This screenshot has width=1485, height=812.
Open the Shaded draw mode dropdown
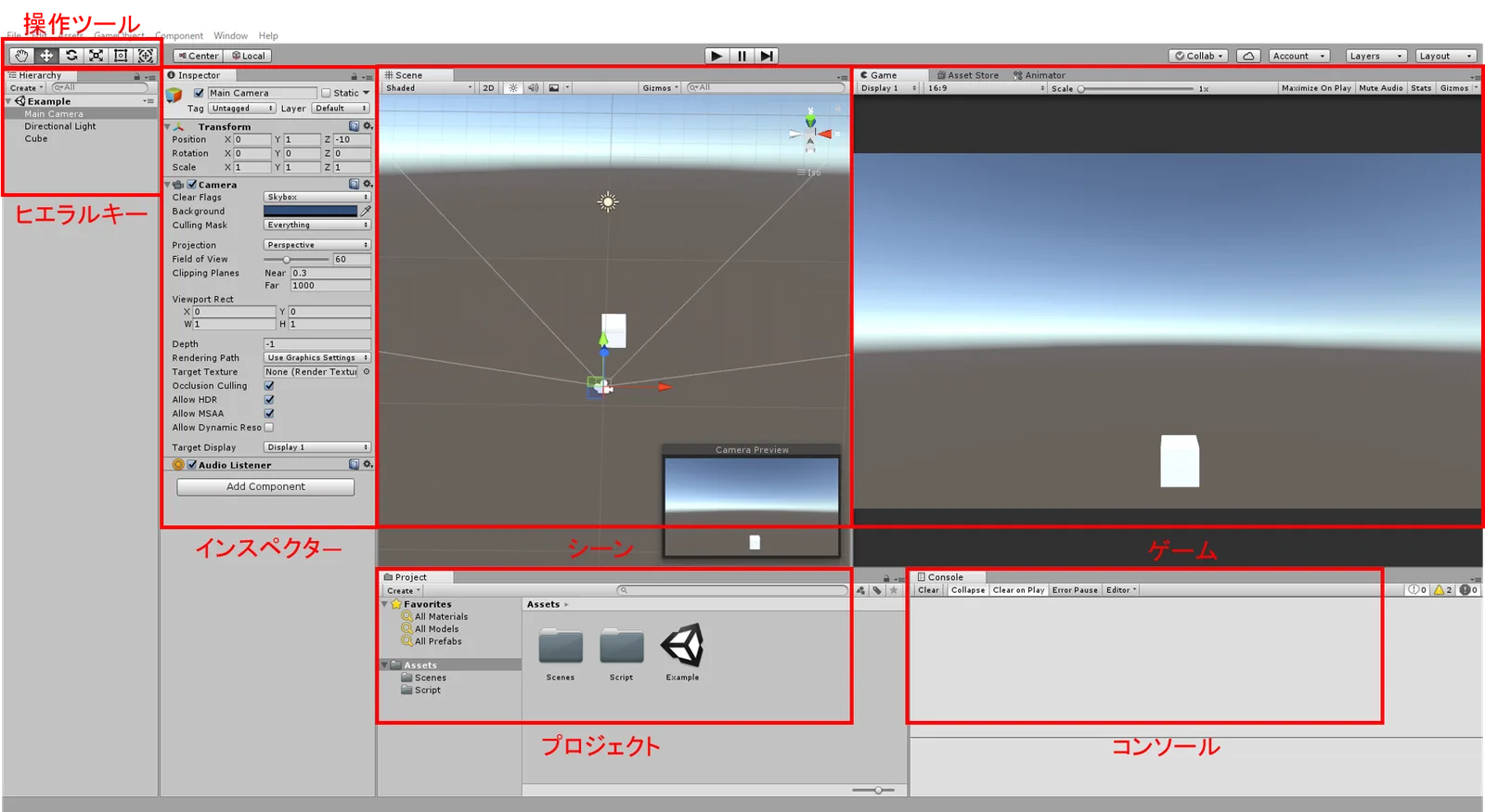click(429, 88)
